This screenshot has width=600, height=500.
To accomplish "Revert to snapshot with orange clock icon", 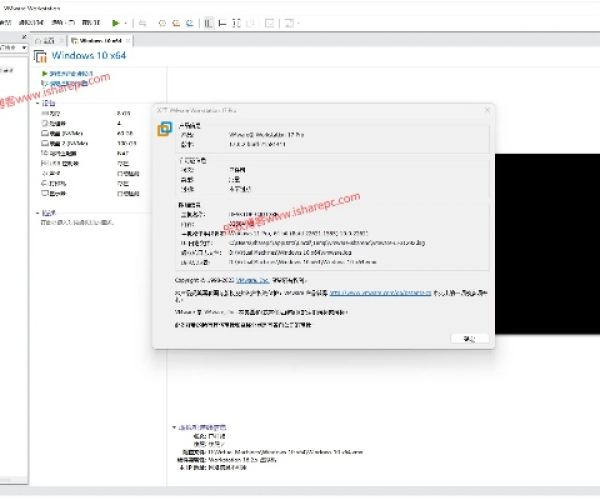I will (176, 23).
